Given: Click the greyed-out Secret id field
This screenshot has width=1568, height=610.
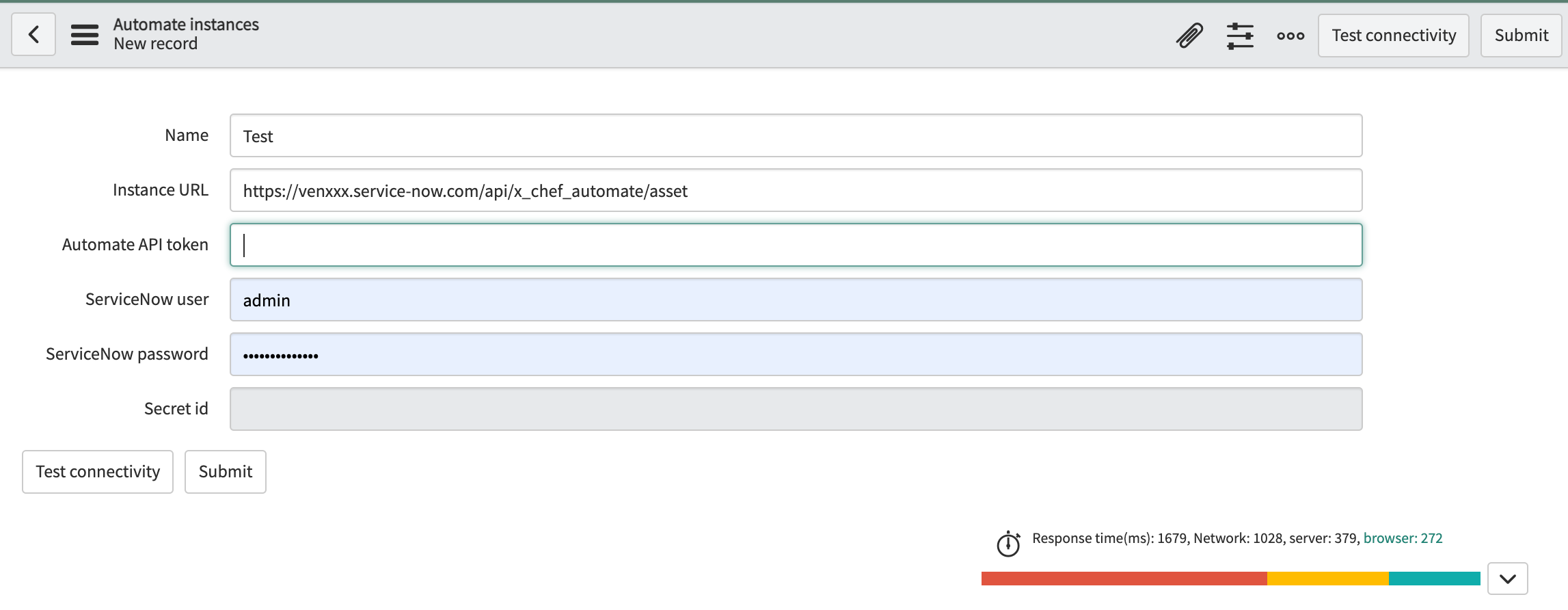Looking at the screenshot, I should pyautogui.click(x=796, y=409).
